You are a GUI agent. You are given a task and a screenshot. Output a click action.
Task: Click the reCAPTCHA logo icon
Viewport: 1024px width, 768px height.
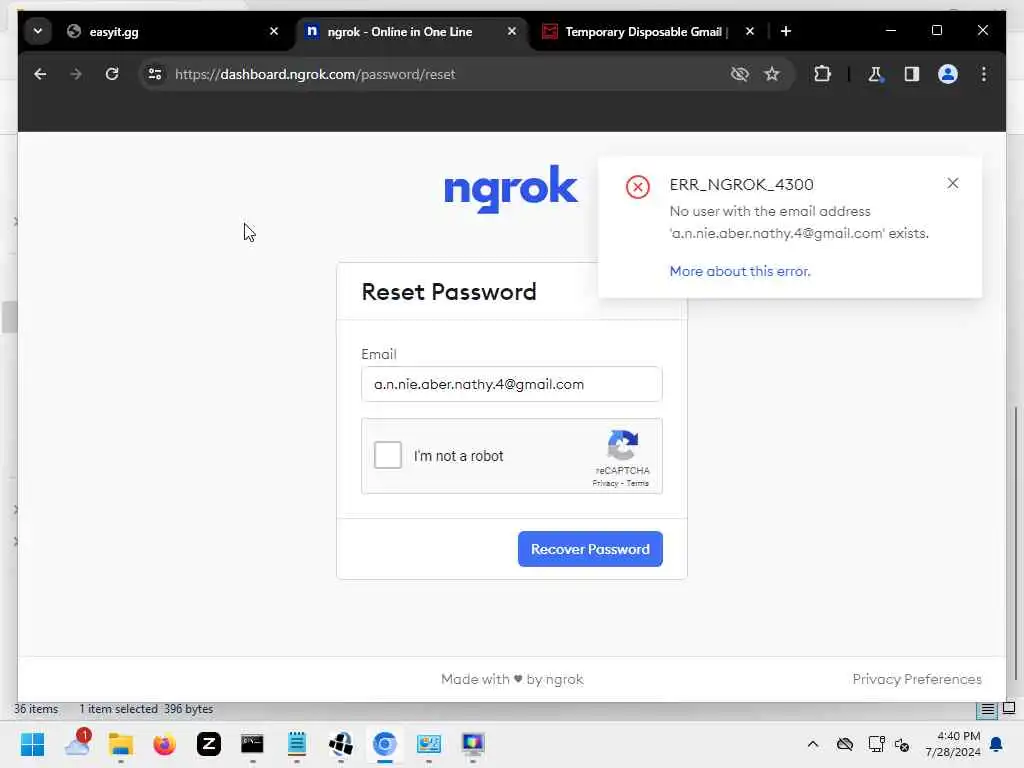[622, 445]
